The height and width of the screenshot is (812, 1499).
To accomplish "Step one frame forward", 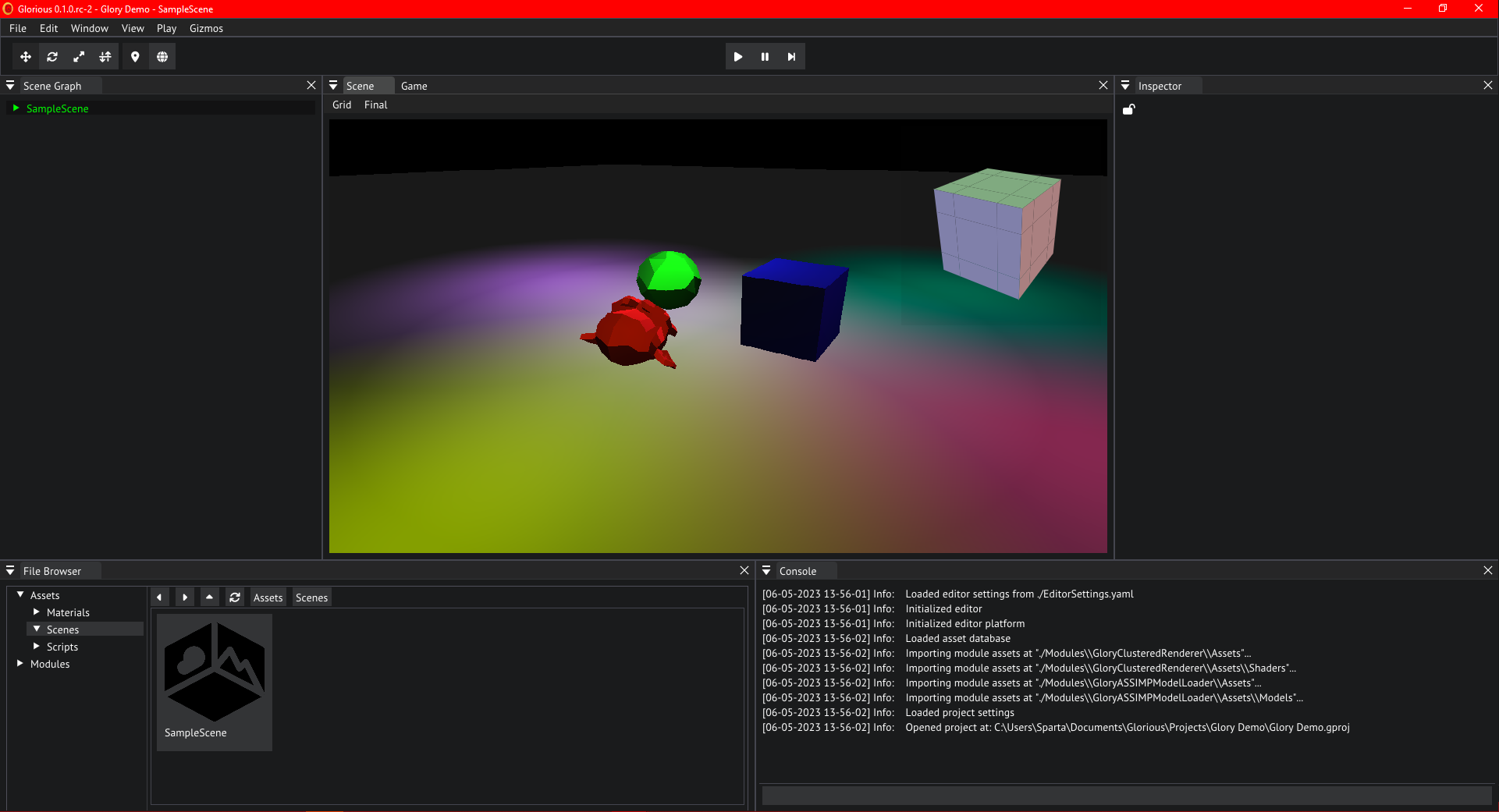I will (x=791, y=57).
